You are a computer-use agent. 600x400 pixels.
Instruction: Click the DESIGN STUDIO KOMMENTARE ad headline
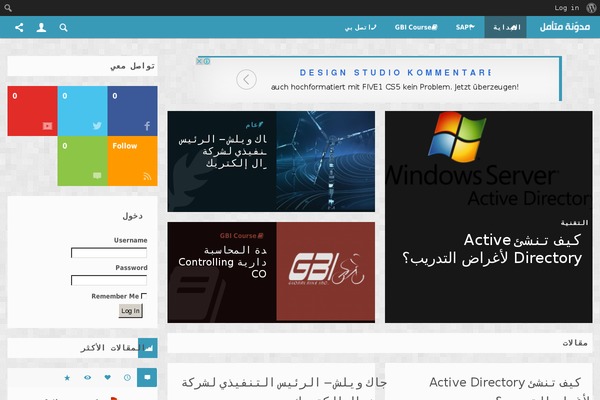point(395,73)
